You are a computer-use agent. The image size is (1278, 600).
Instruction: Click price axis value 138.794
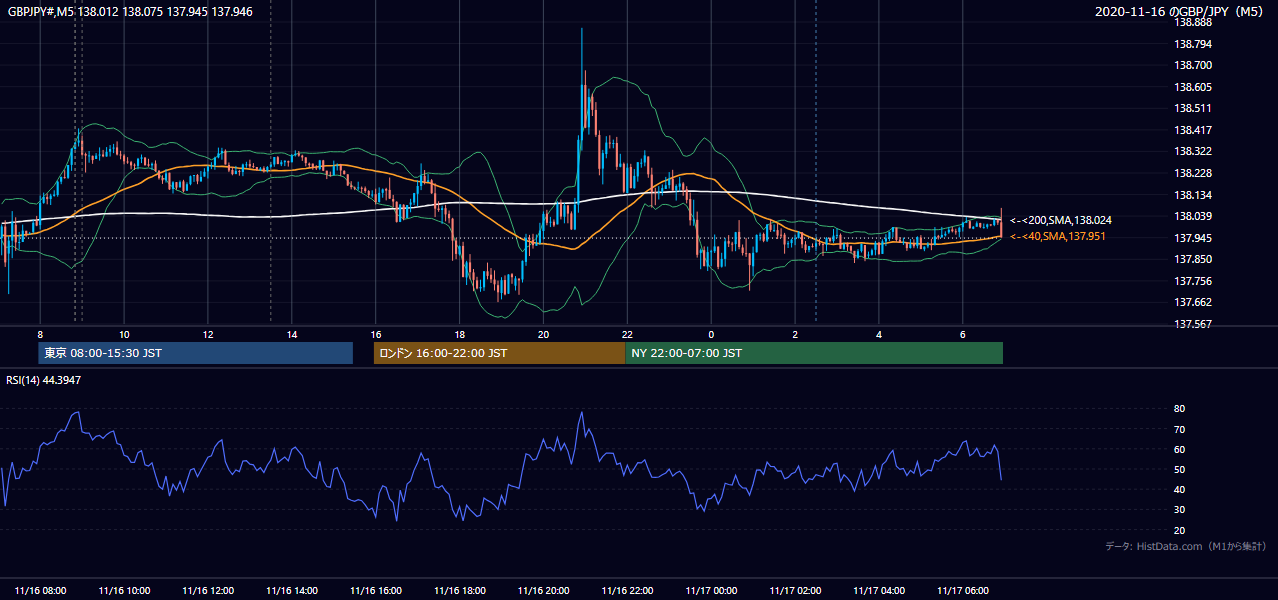(x=1193, y=44)
